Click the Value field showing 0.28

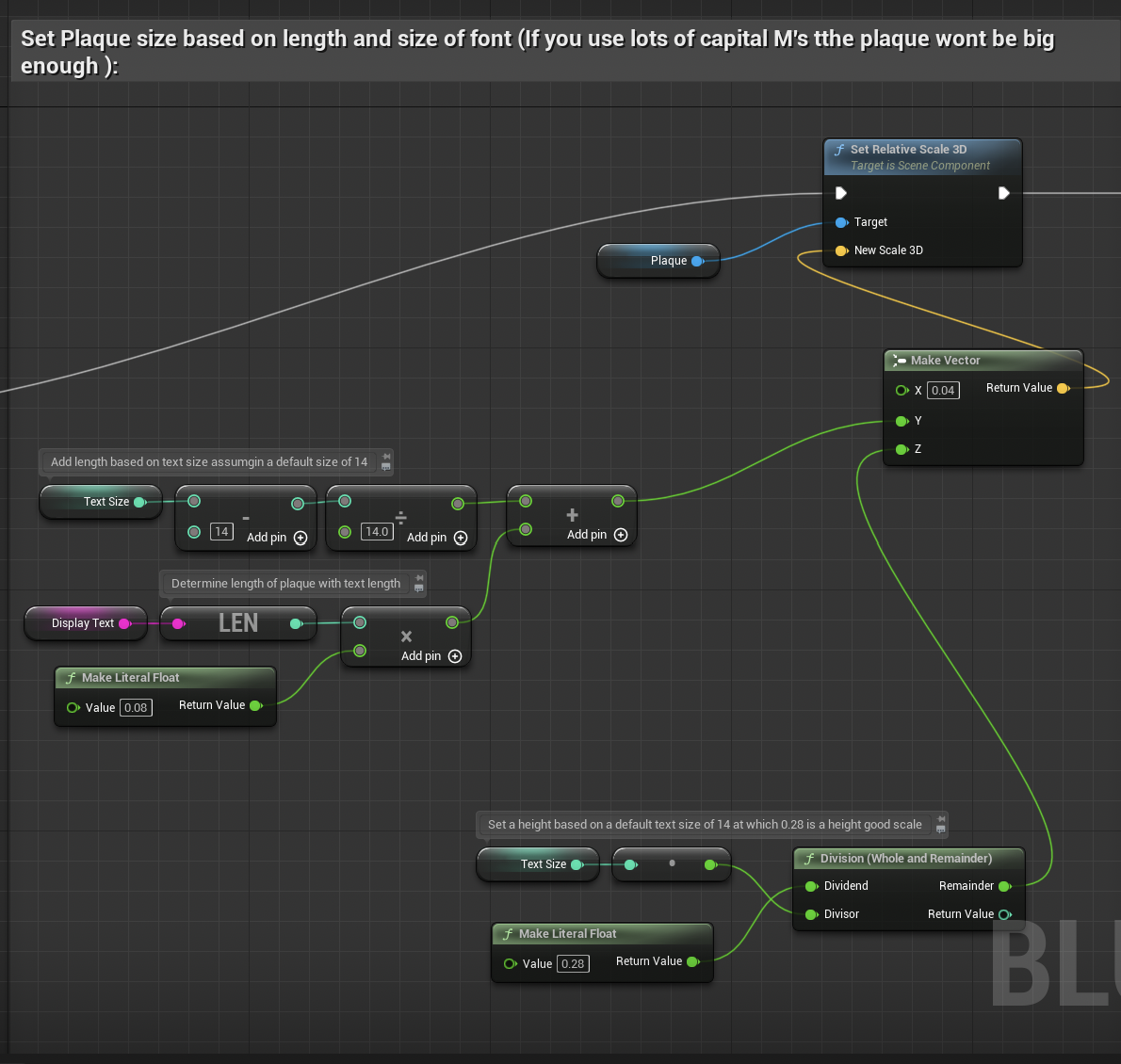tap(573, 963)
